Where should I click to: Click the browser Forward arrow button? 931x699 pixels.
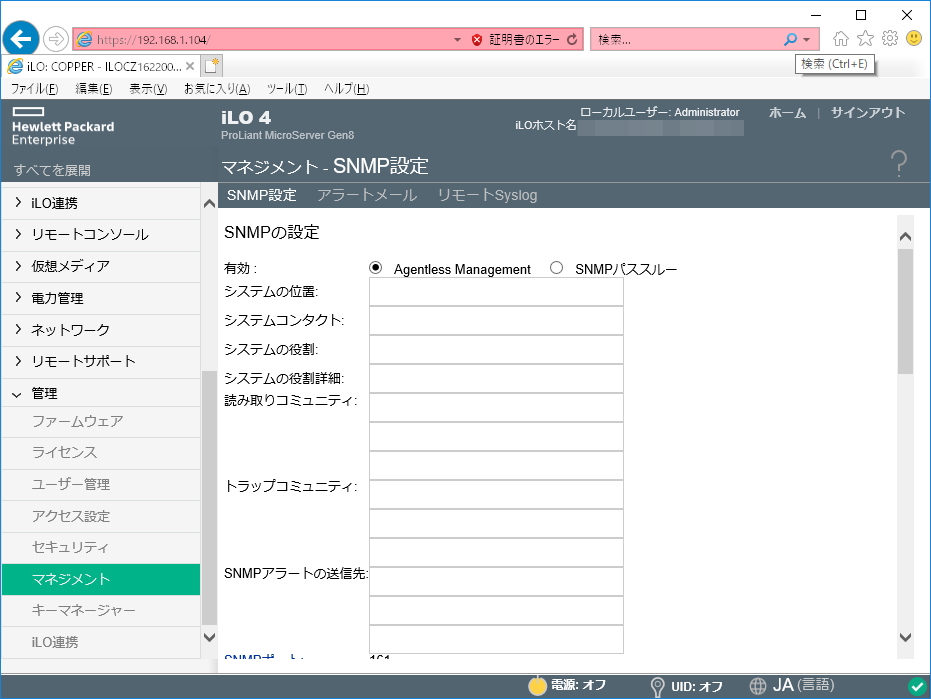tap(56, 39)
